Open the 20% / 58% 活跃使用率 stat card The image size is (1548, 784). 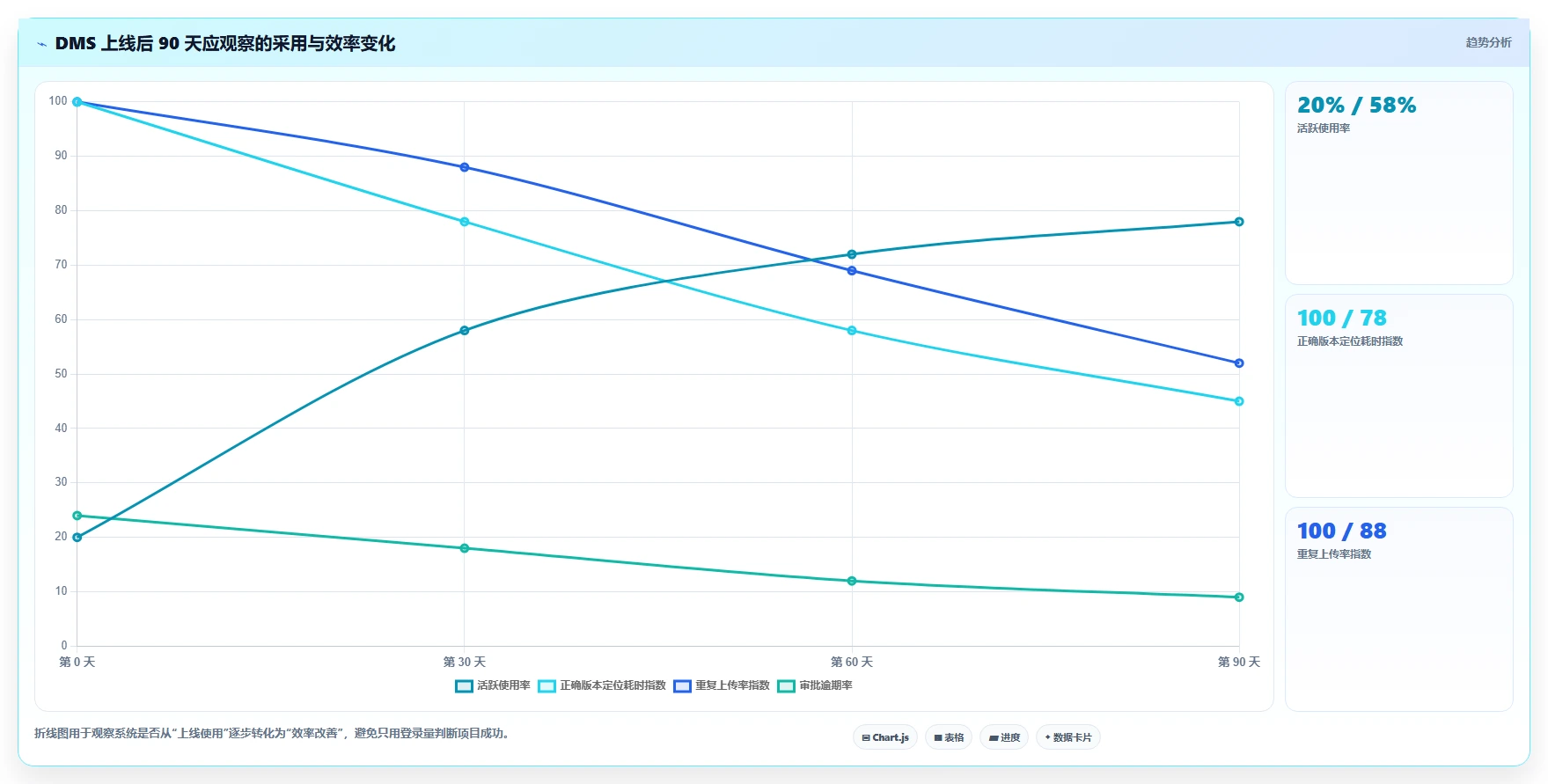click(x=1399, y=183)
